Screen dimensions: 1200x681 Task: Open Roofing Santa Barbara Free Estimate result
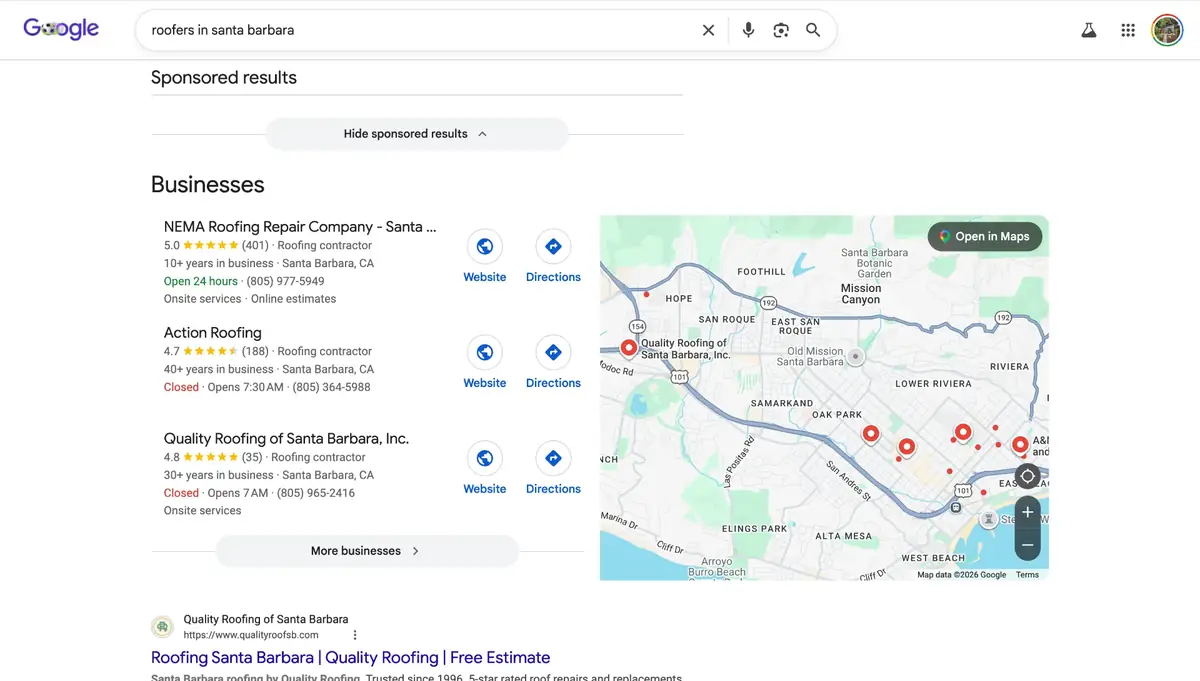click(350, 657)
